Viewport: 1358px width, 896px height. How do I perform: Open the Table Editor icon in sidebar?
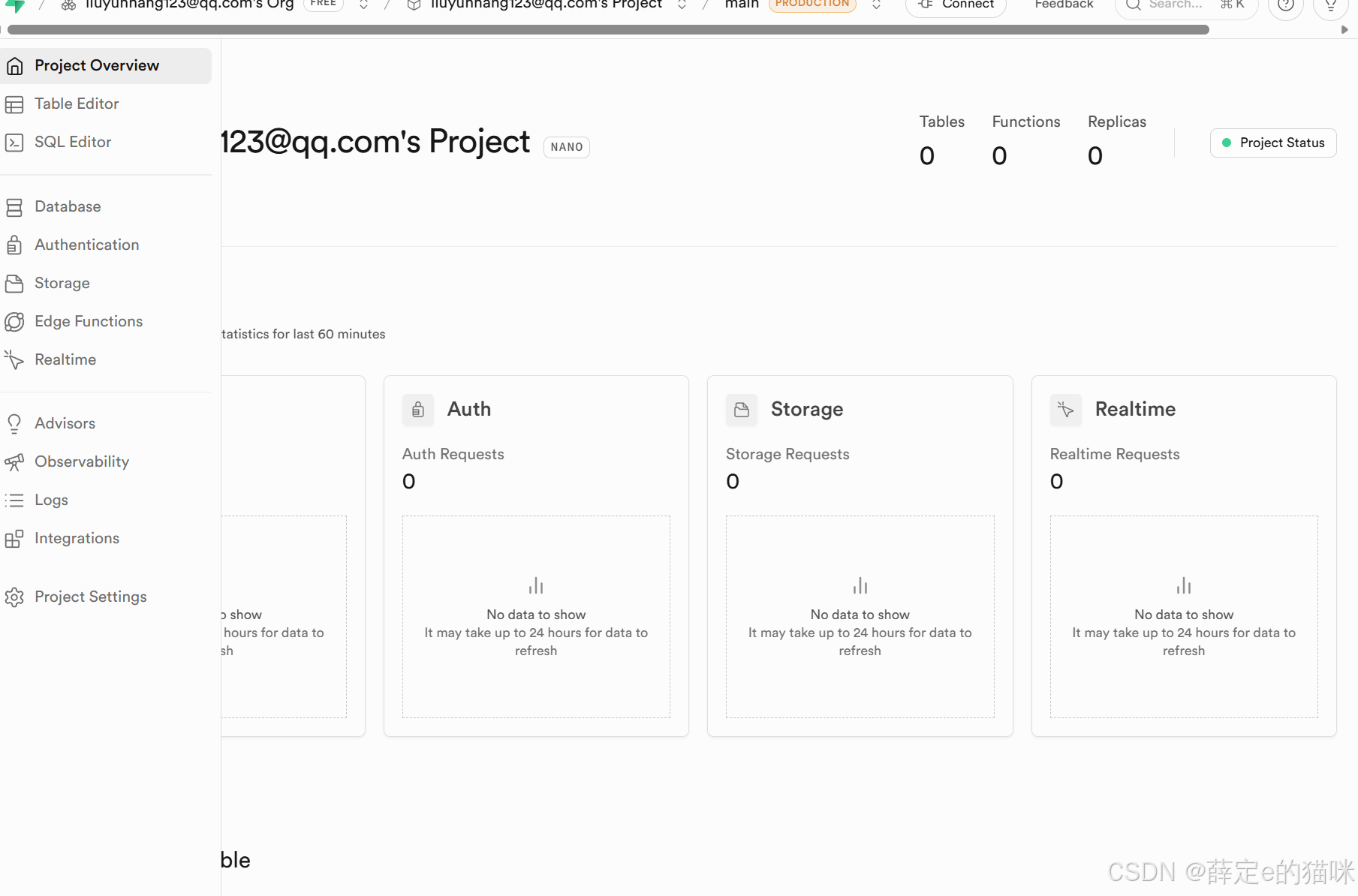click(14, 104)
